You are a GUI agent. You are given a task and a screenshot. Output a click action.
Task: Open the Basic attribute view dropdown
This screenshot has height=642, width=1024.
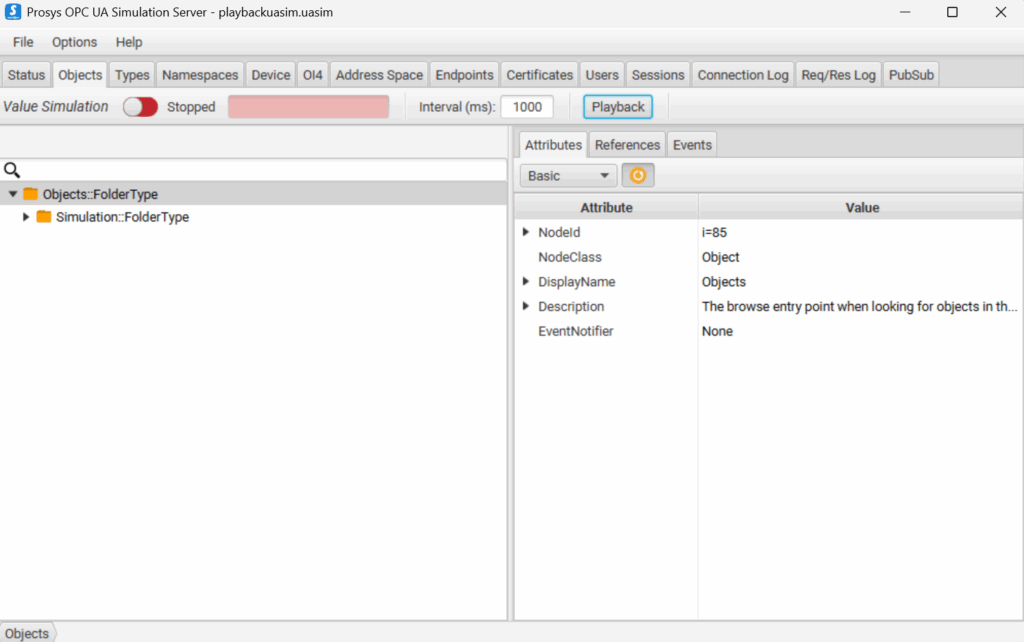(568, 175)
